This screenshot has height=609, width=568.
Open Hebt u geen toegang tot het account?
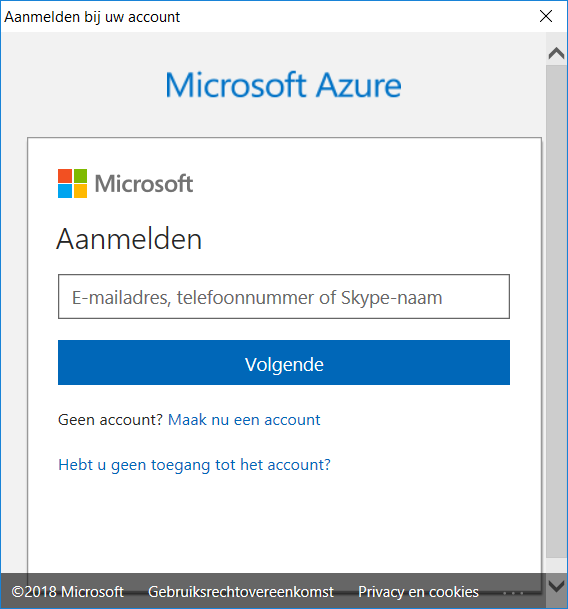point(194,465)
